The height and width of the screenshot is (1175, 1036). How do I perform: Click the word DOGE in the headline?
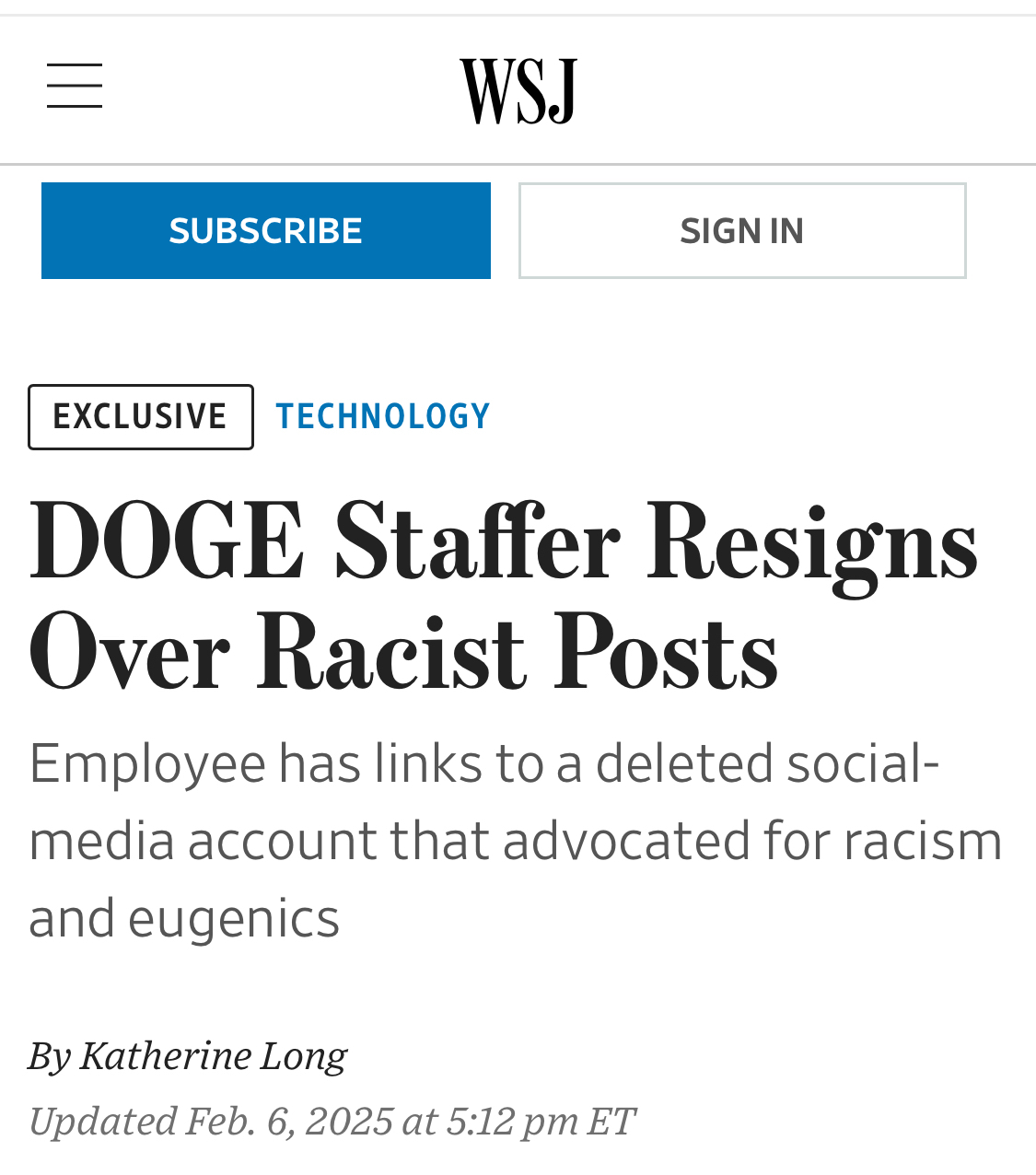tap(167, 543)
